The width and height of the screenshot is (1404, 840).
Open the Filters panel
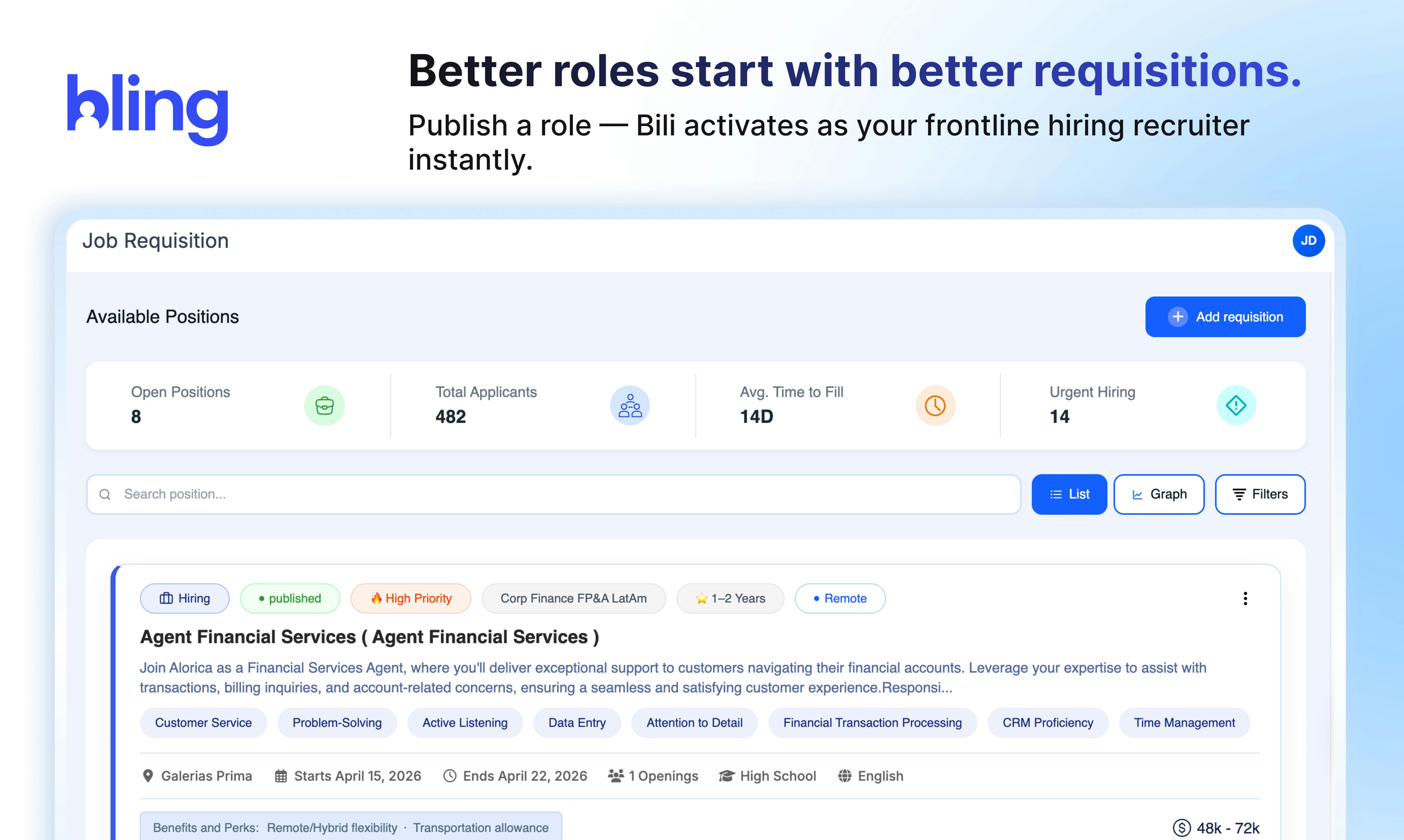click(1260, 494)
